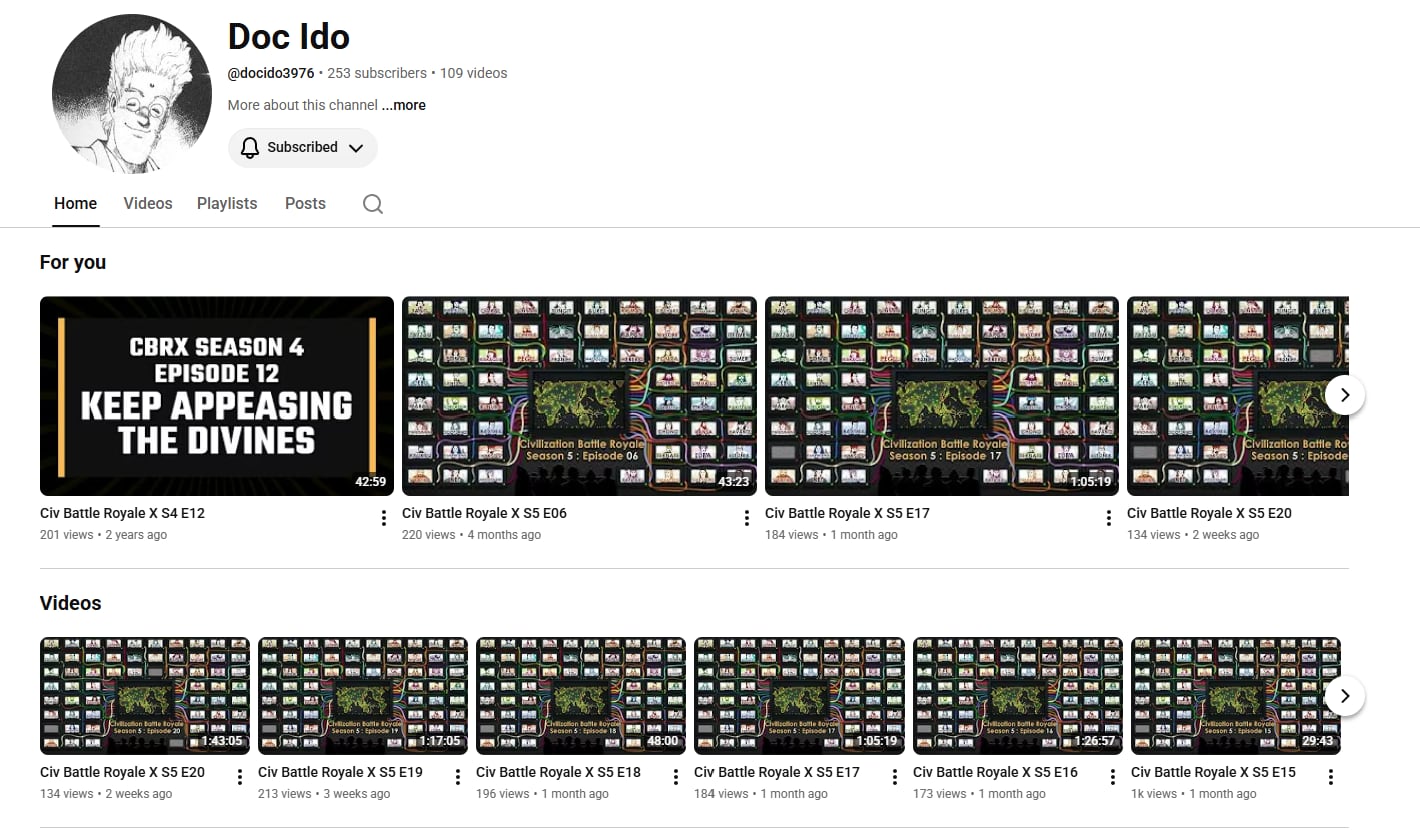The height and width of the screenshot is (832, 1420).
Task: Show next videos in For you carousel
Action: pos(1345,395)
